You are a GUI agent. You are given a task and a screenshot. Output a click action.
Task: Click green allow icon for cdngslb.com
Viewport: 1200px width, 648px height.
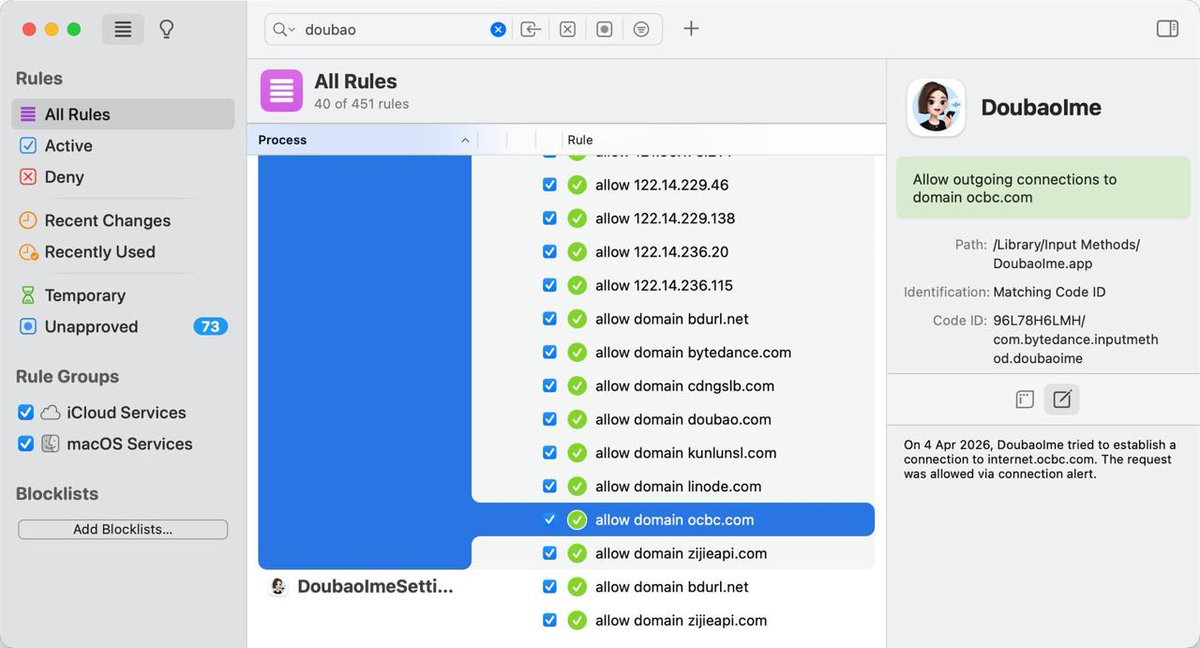coord(577,386)
